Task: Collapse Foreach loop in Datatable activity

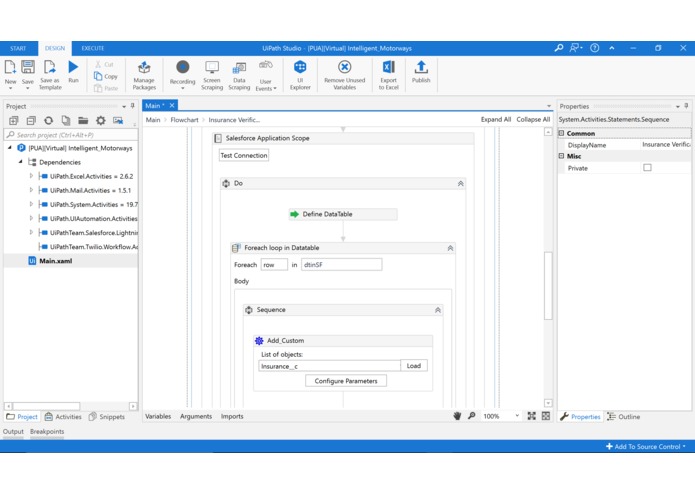Action: click(x=450, y=248)
